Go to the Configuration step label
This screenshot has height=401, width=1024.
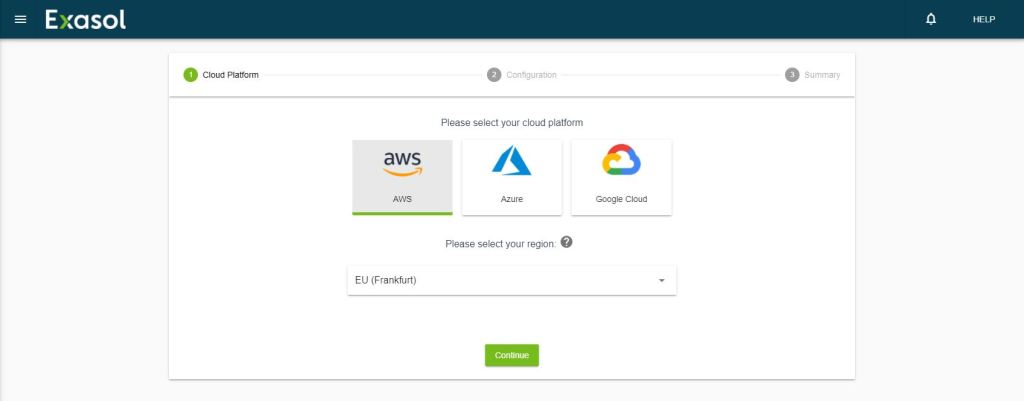[531, 75]
